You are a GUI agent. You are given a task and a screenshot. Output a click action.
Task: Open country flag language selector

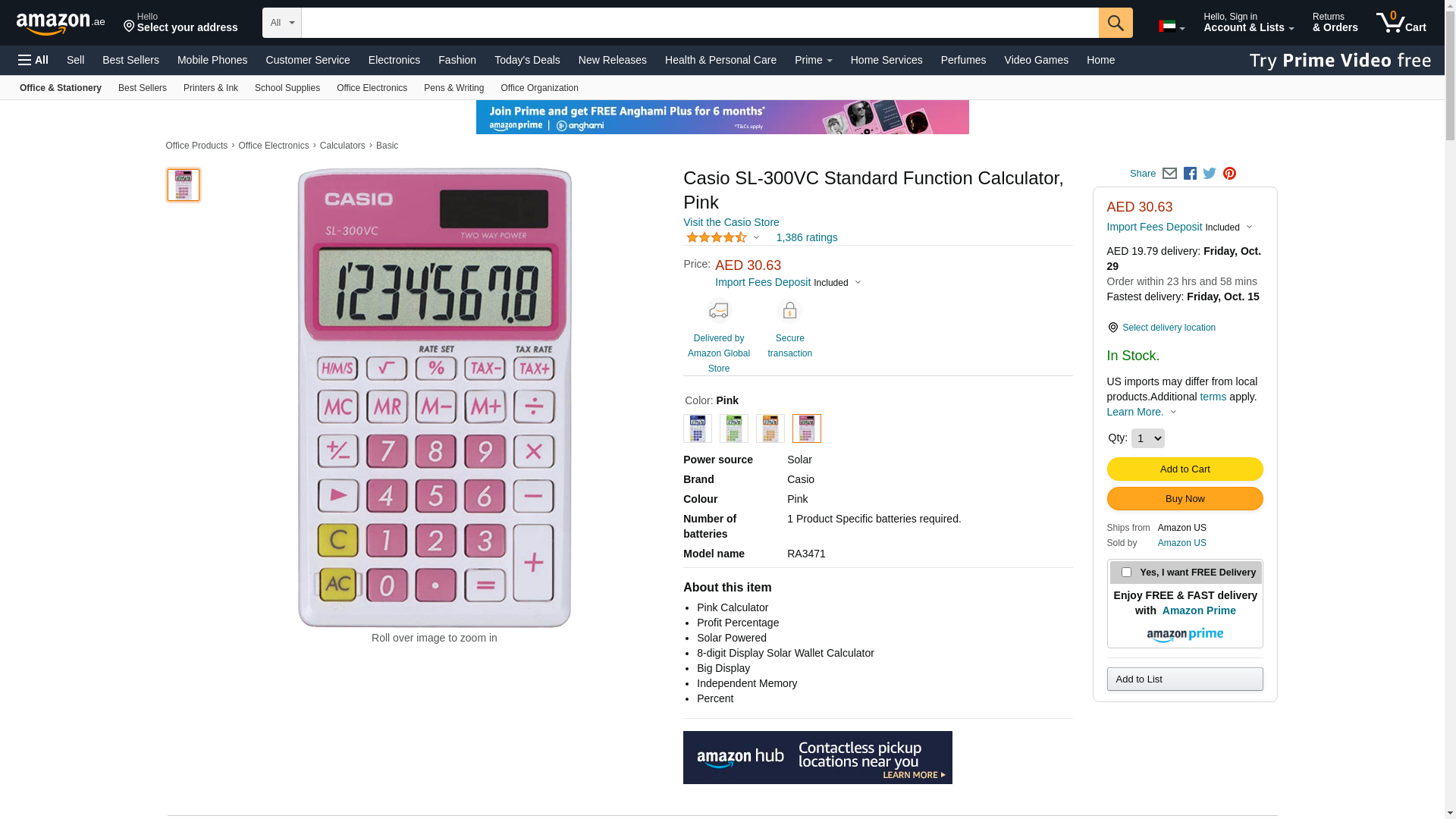point(1172,27)
